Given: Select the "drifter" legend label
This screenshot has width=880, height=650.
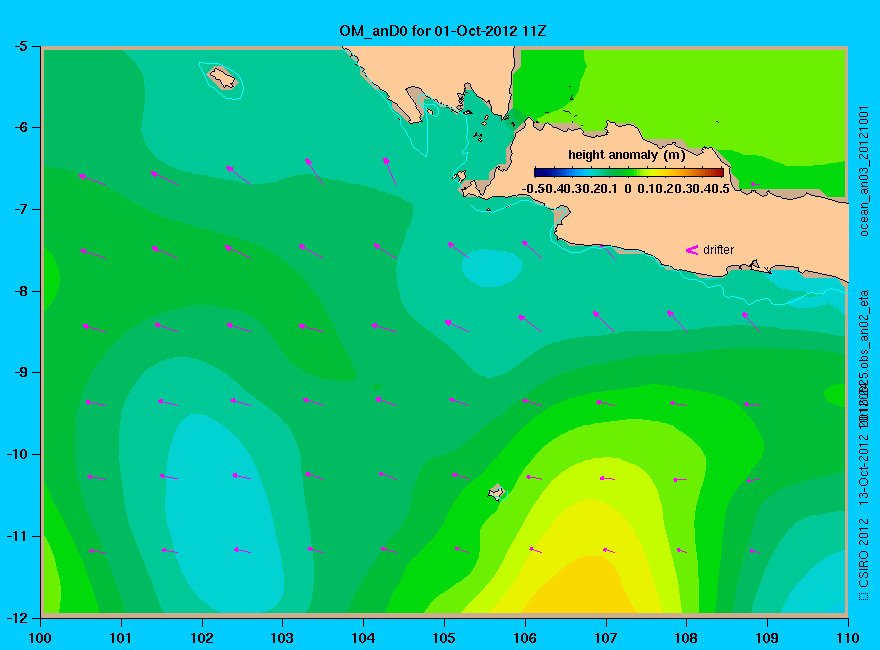Looking at the screenshot, I should [x=718, y=250].
